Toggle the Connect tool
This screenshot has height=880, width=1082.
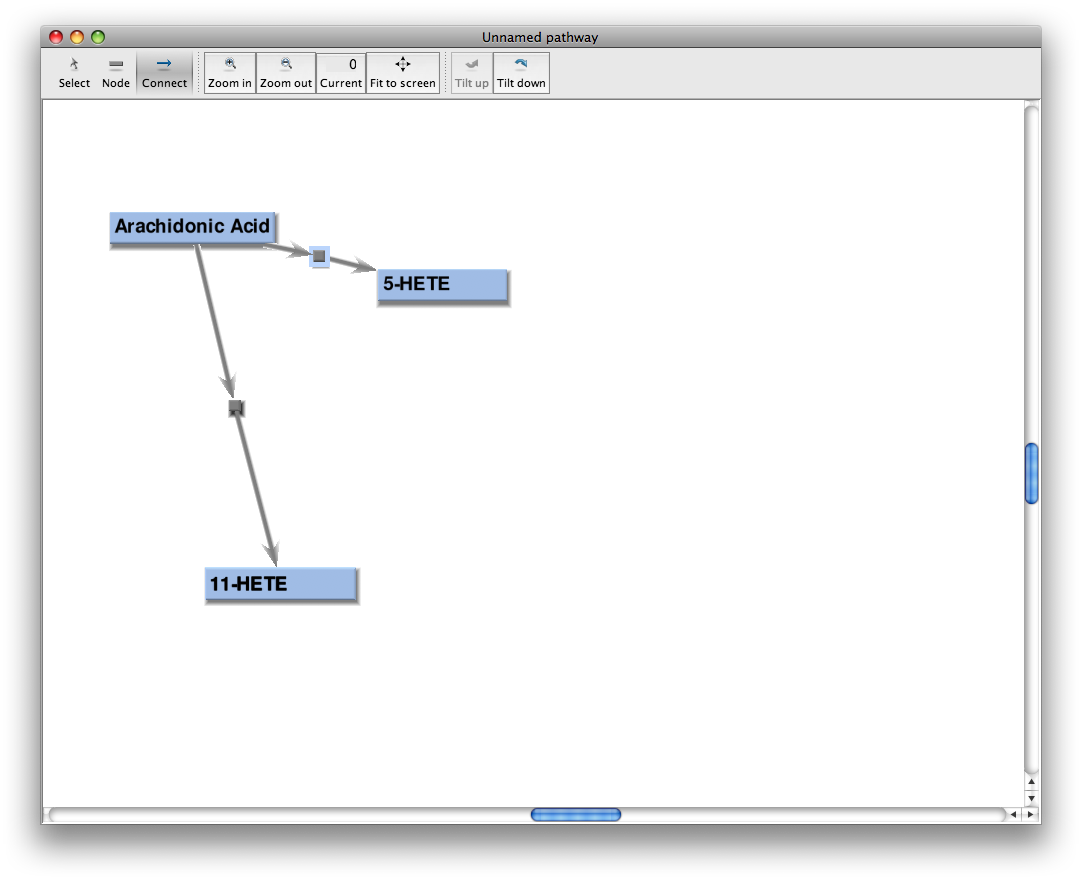[x=164, y=73]
